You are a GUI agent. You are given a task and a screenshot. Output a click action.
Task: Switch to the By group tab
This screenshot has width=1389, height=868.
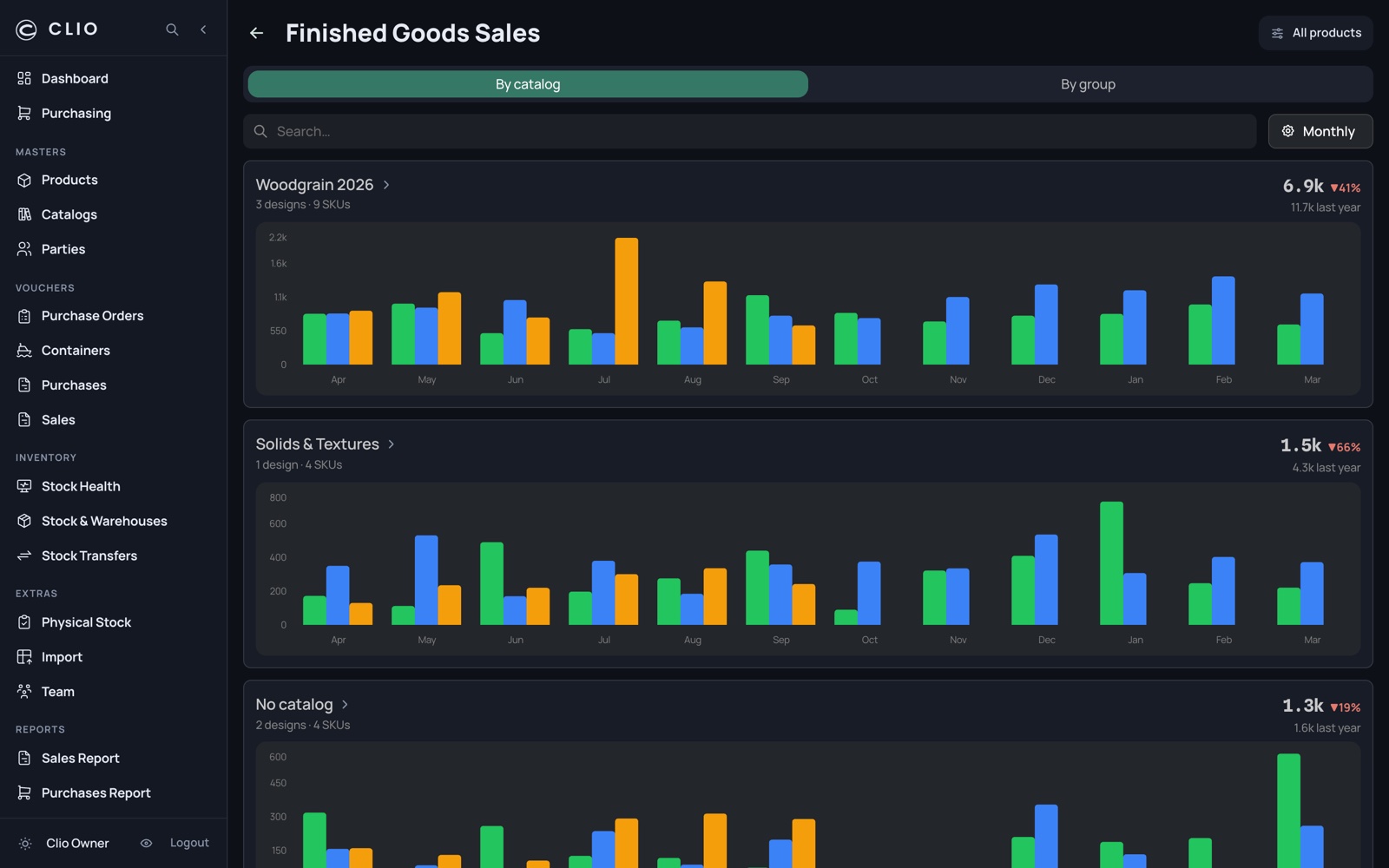(1088, 84)
